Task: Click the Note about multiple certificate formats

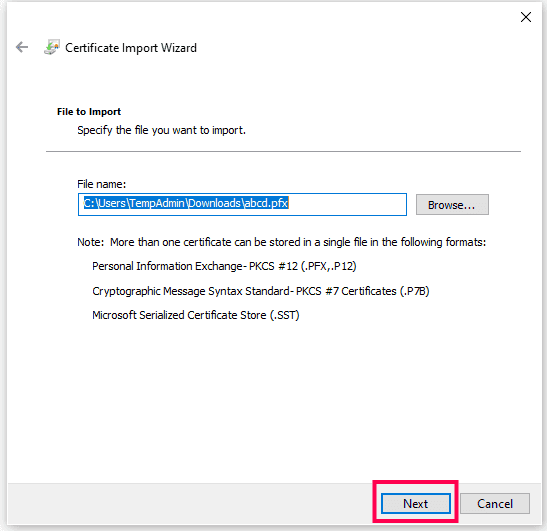Action: pyautogui.click(x=282, y=242)
